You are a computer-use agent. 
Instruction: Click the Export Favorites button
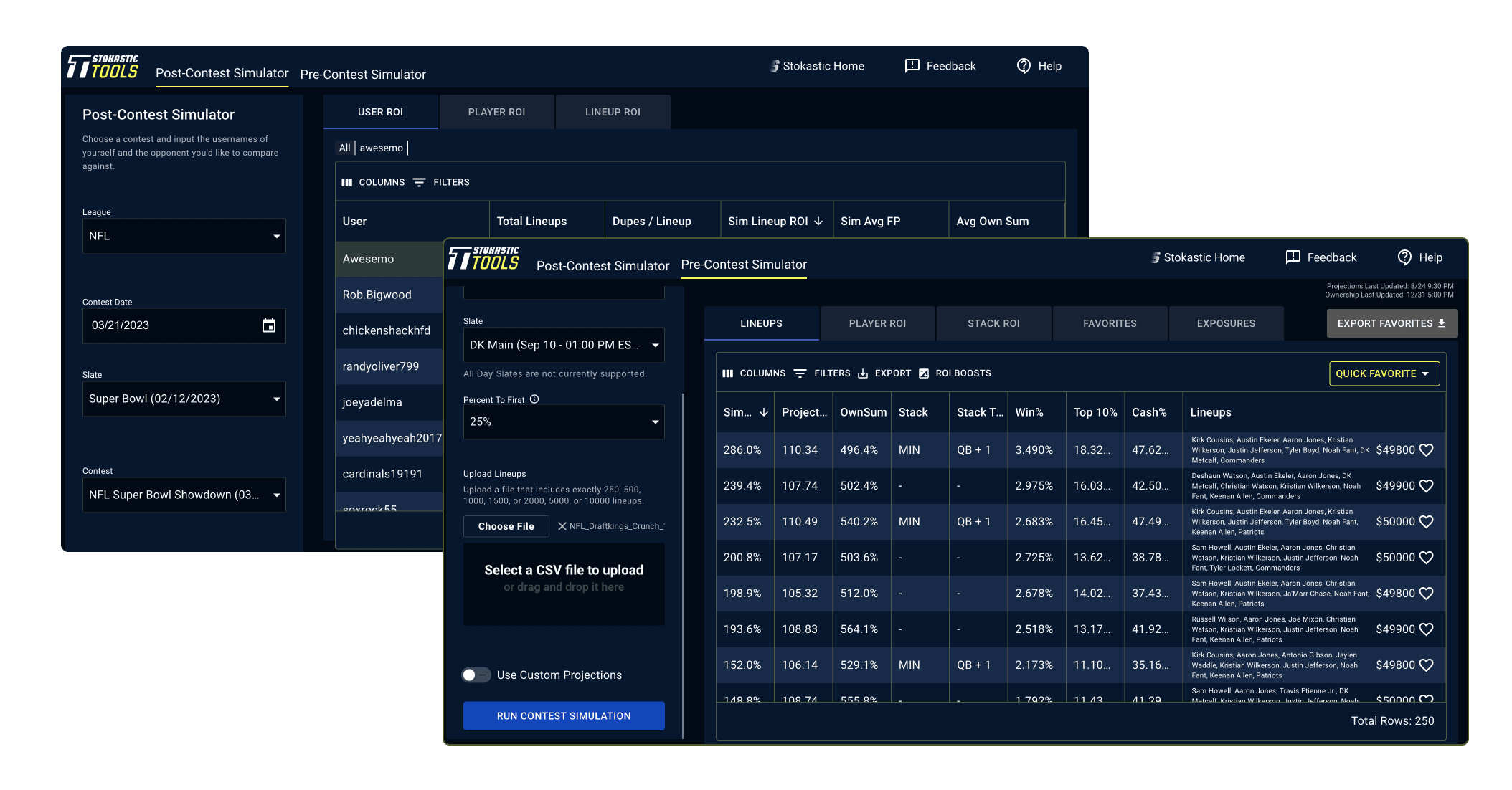(x=1392, y=323)
